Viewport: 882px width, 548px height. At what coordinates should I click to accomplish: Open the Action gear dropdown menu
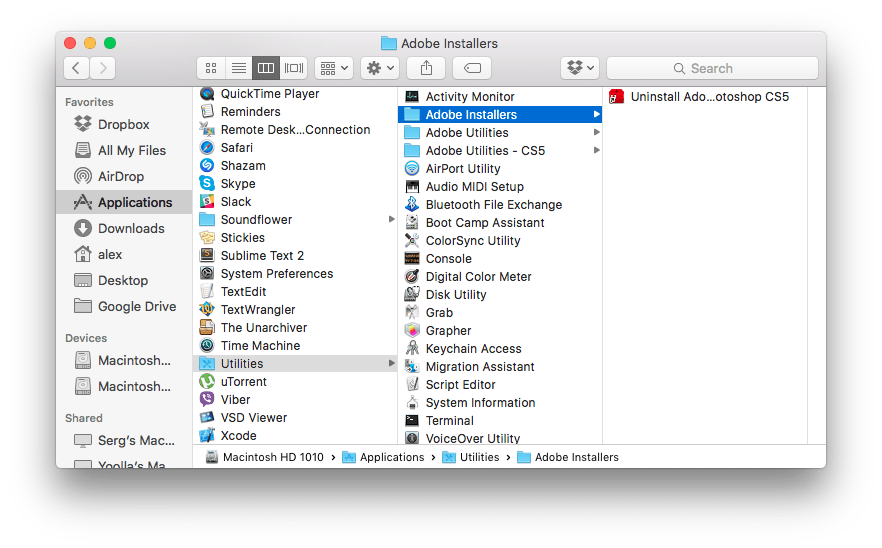[x=380, y=68]
